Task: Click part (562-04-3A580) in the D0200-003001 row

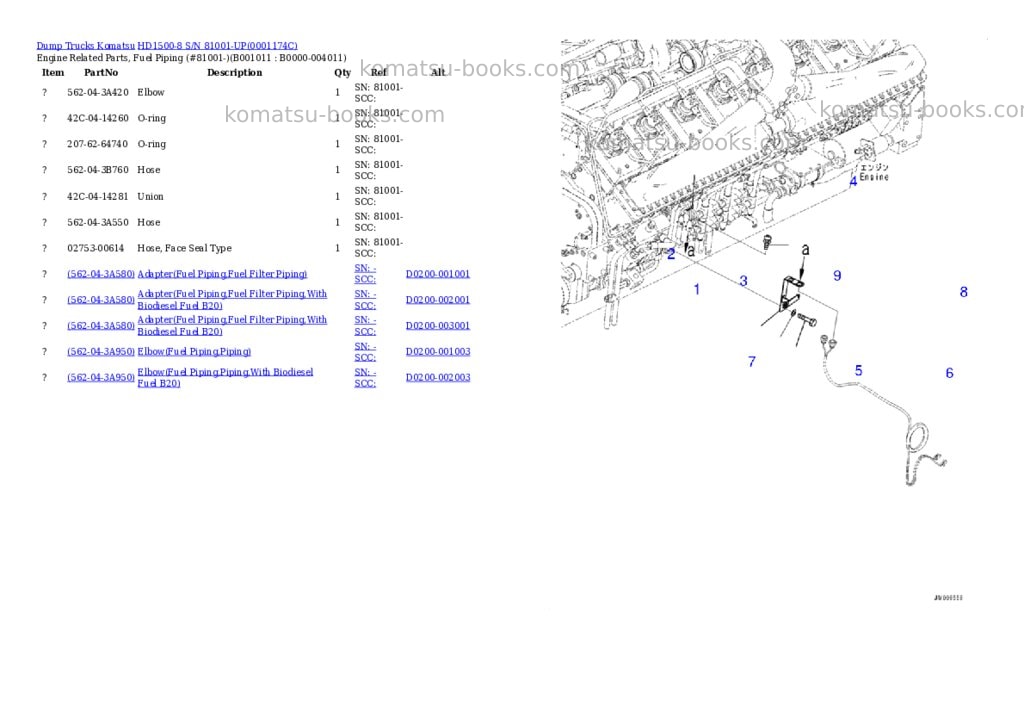Action: (x=101, y=326)
